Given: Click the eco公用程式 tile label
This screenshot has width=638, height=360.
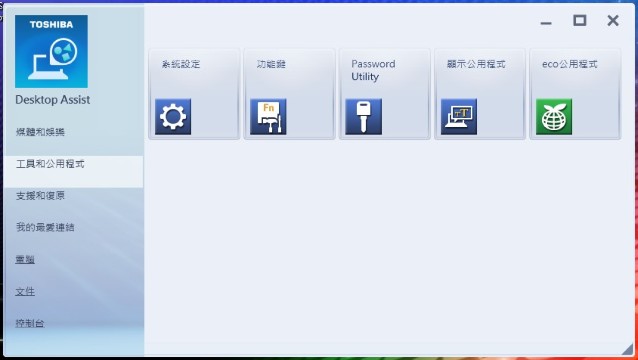Looking at the screenshot, I should (x=570, y=64).
